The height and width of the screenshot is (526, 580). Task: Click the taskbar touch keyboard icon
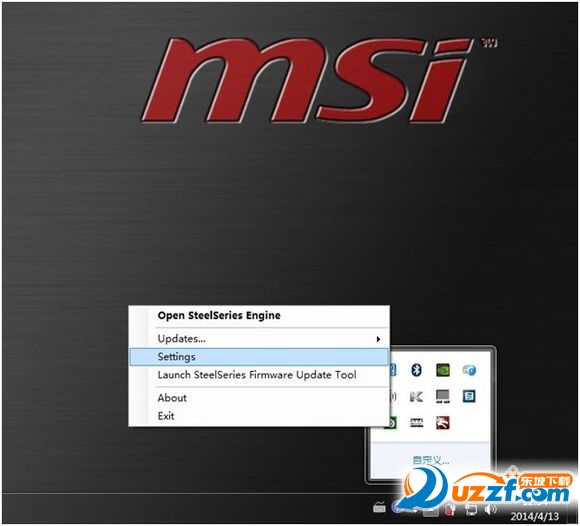(x=380, y=507)
